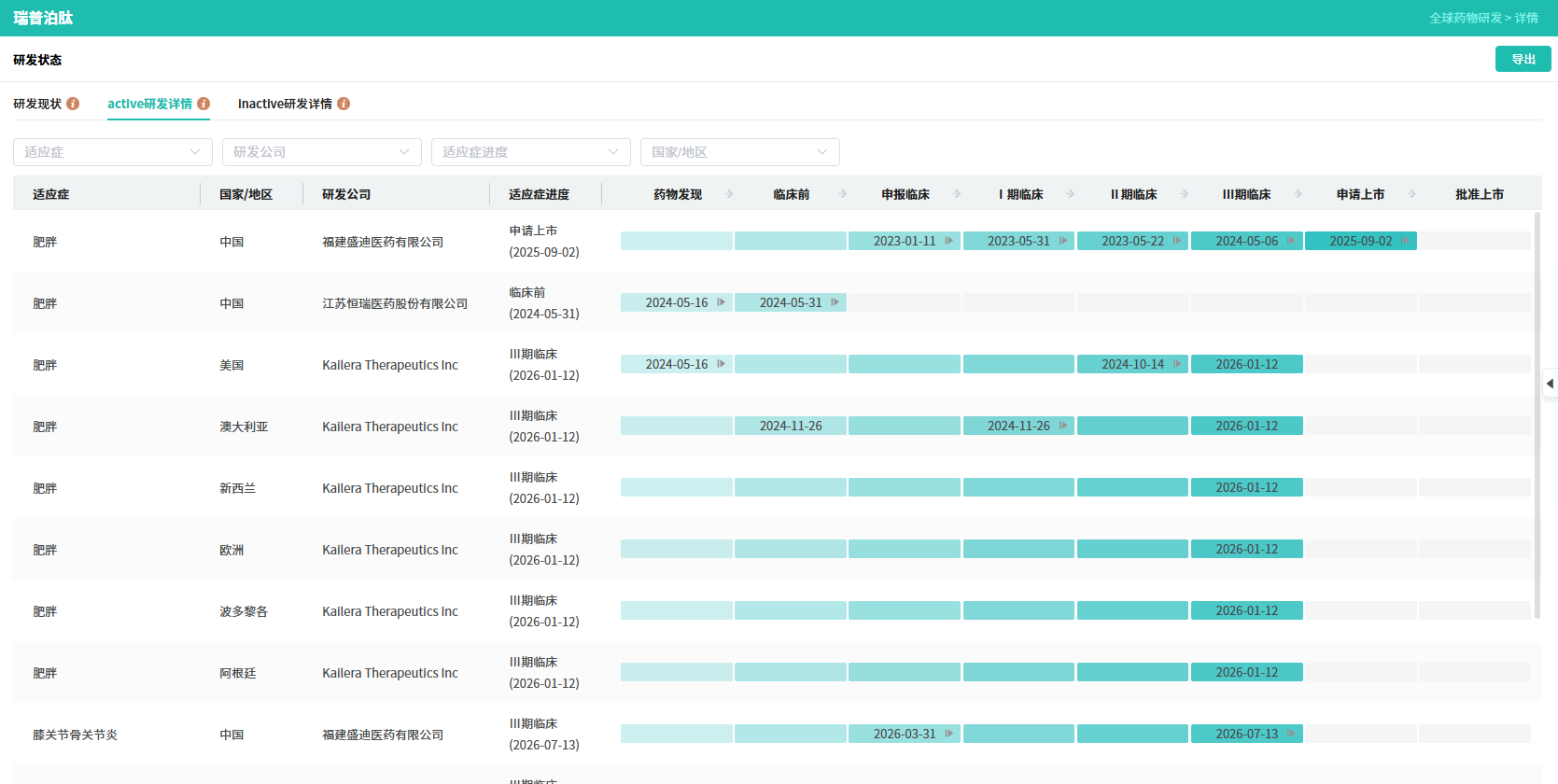The width and height of the screenshot is (1558, 784).
Task: Click the info icon beside active研发详情 tab
Action: tap(204, 104)
